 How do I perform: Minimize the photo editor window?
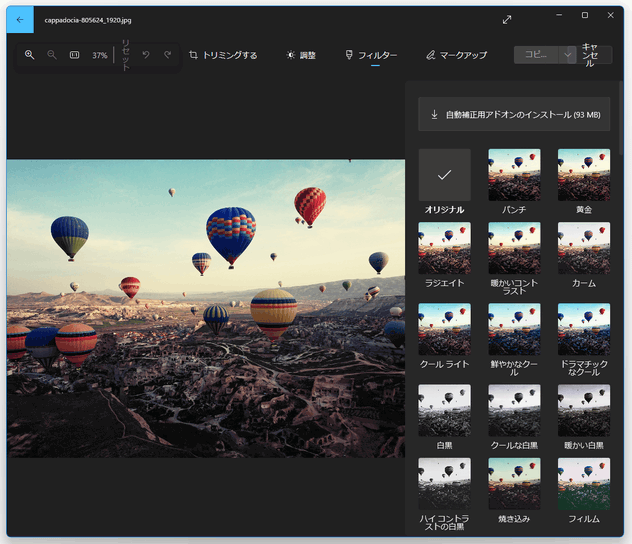tap(559, 15)
